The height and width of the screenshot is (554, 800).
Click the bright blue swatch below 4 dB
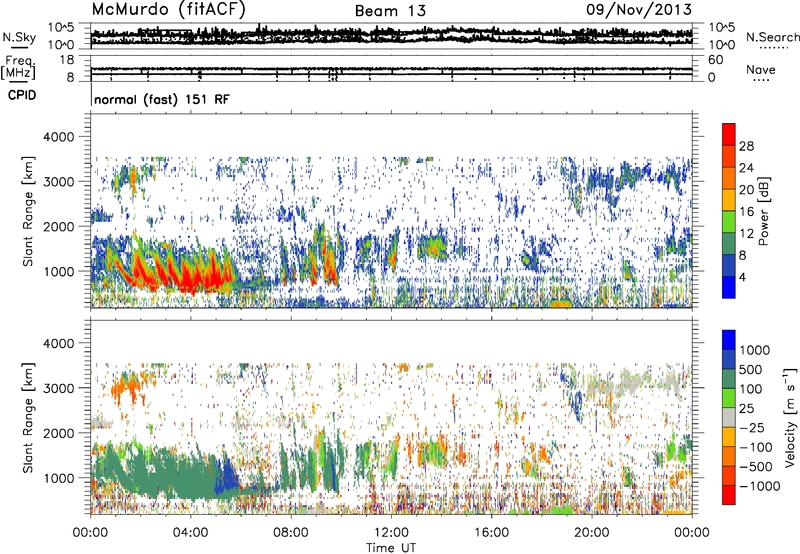(729, 287)
